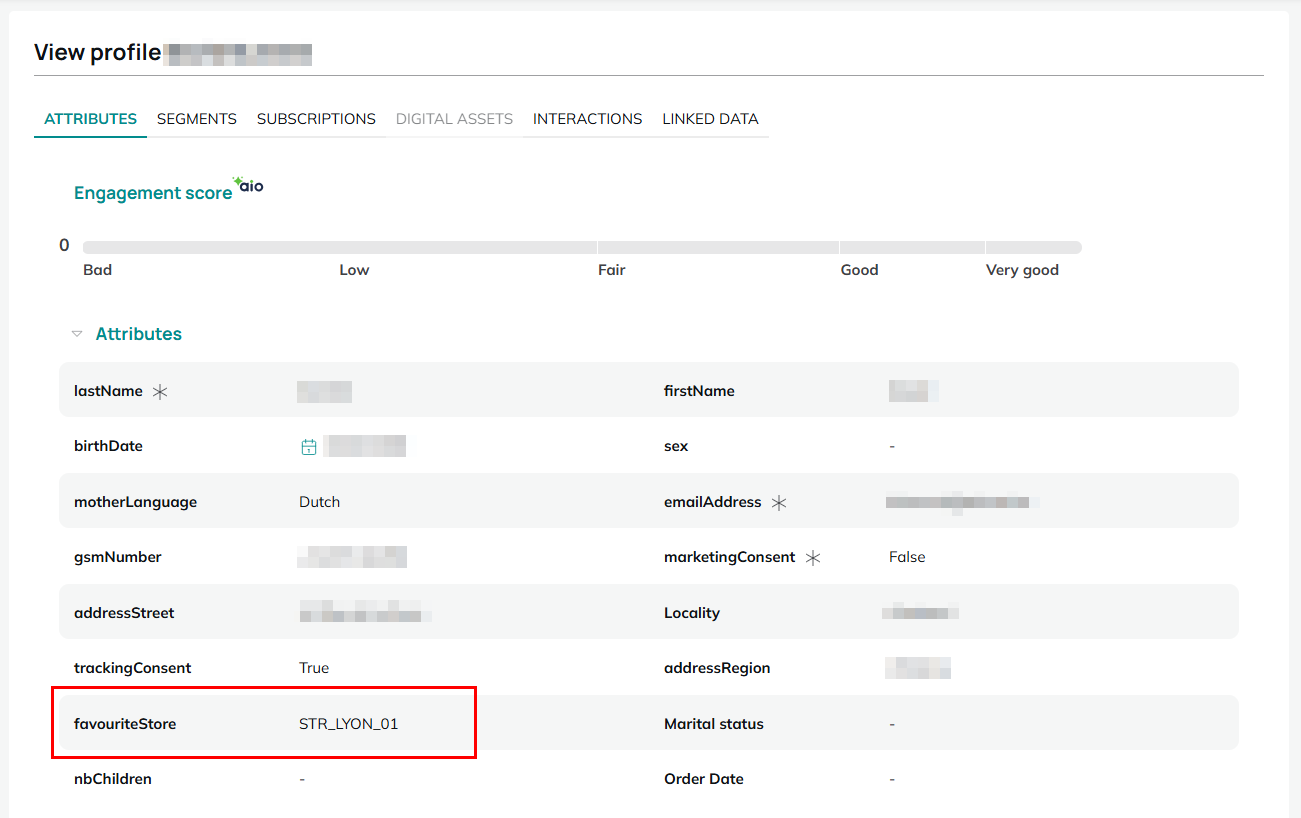
Task: Go to the INTERACTIONS tab
Action: pyautogui.click(x=587, y=119)
